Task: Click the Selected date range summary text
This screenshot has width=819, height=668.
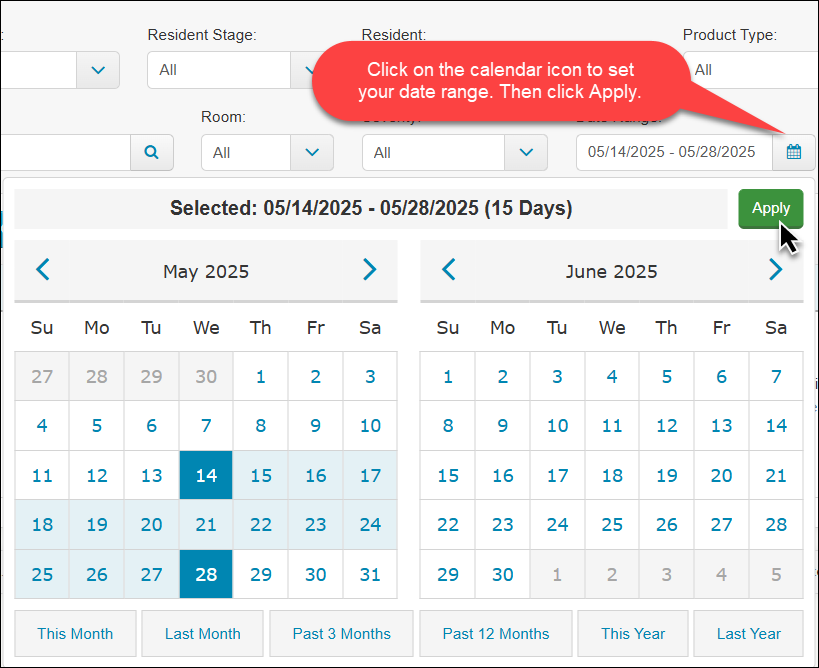Action: [x=371, y=208]
